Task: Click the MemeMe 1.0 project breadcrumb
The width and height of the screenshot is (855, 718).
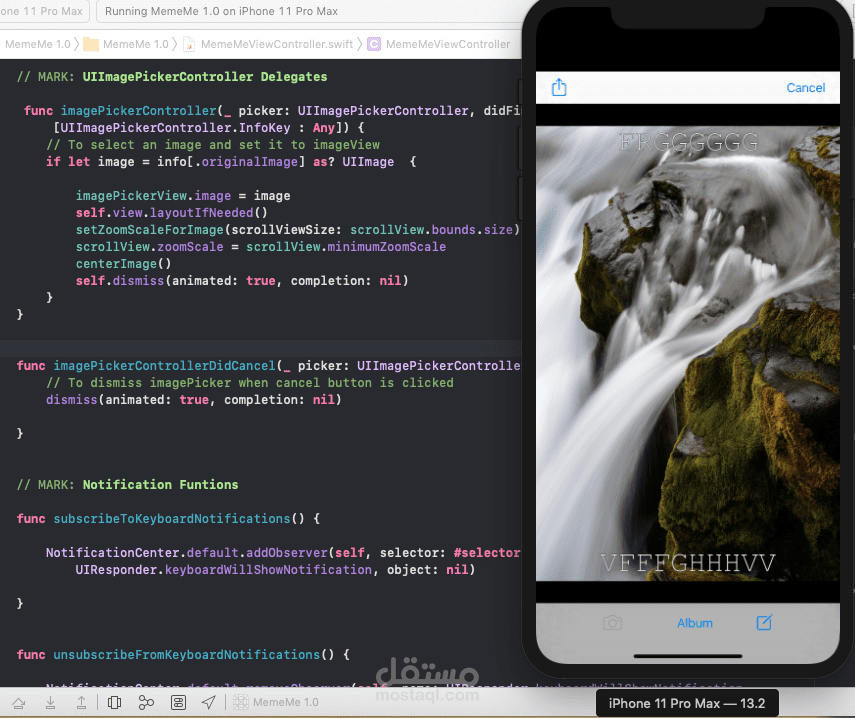Action: 38,44
